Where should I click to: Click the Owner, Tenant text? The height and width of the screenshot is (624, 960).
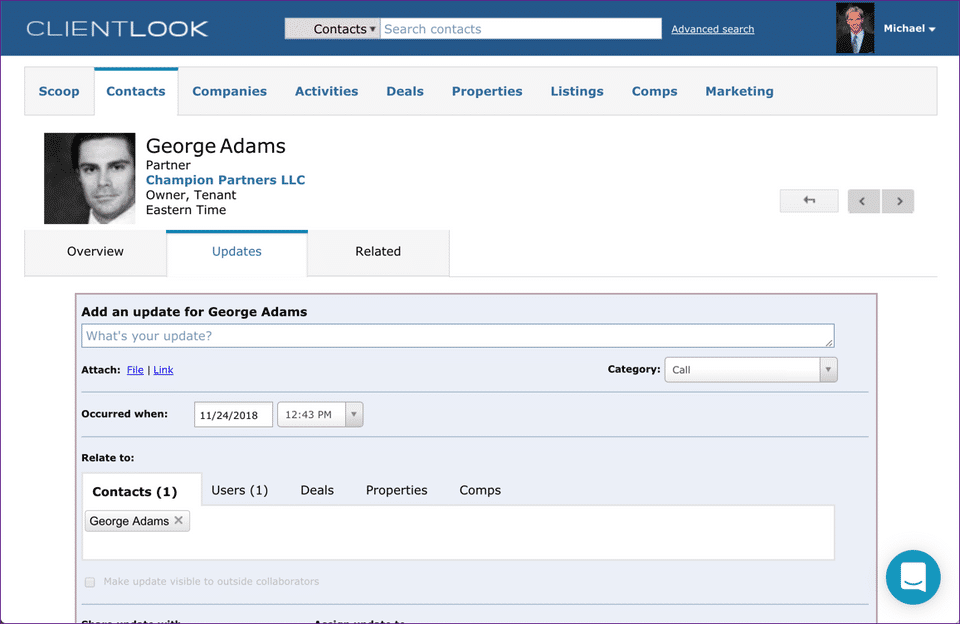click(191, 195)
